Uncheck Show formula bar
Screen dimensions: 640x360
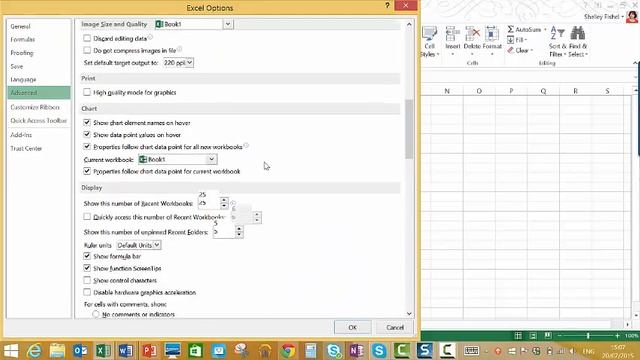point(87,256)
